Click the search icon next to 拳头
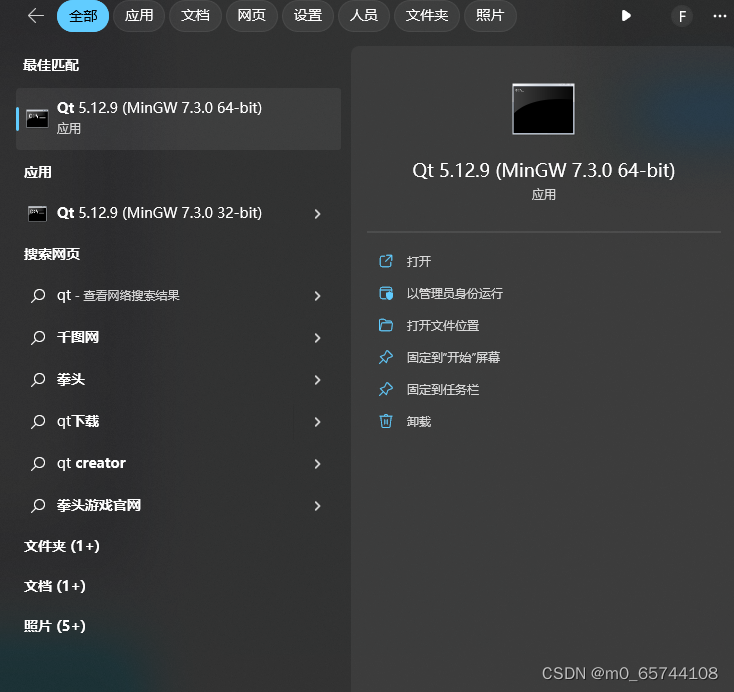 38,379
